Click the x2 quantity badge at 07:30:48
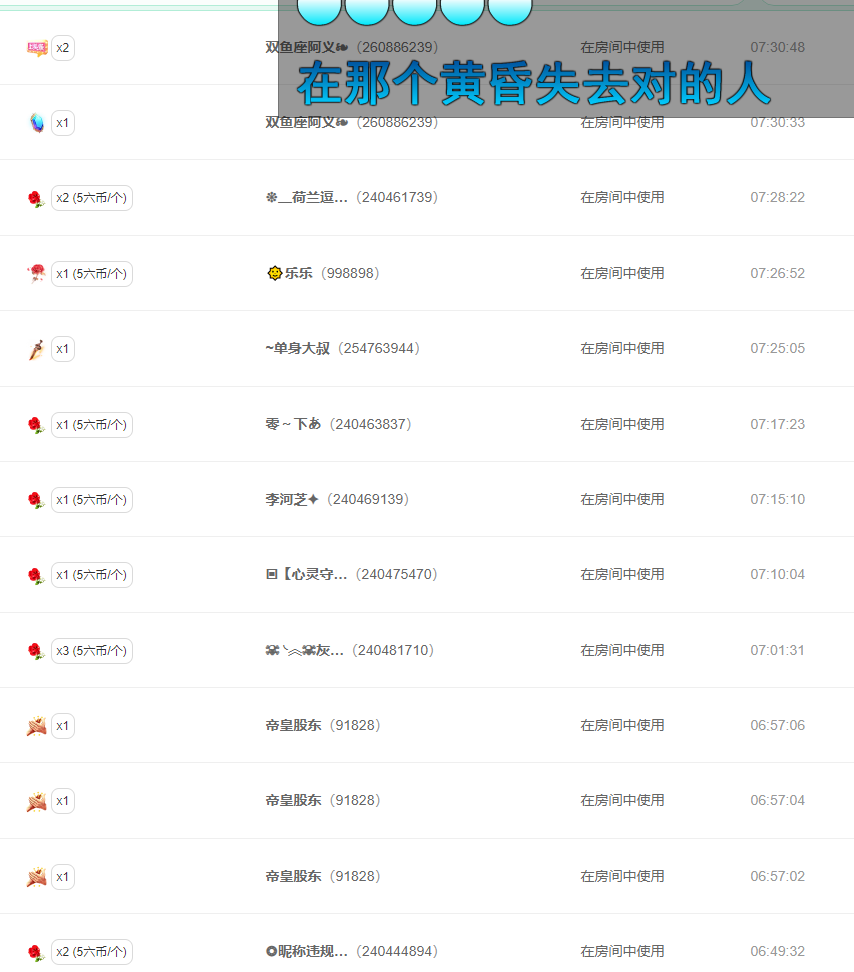 [x=63, y=48]
